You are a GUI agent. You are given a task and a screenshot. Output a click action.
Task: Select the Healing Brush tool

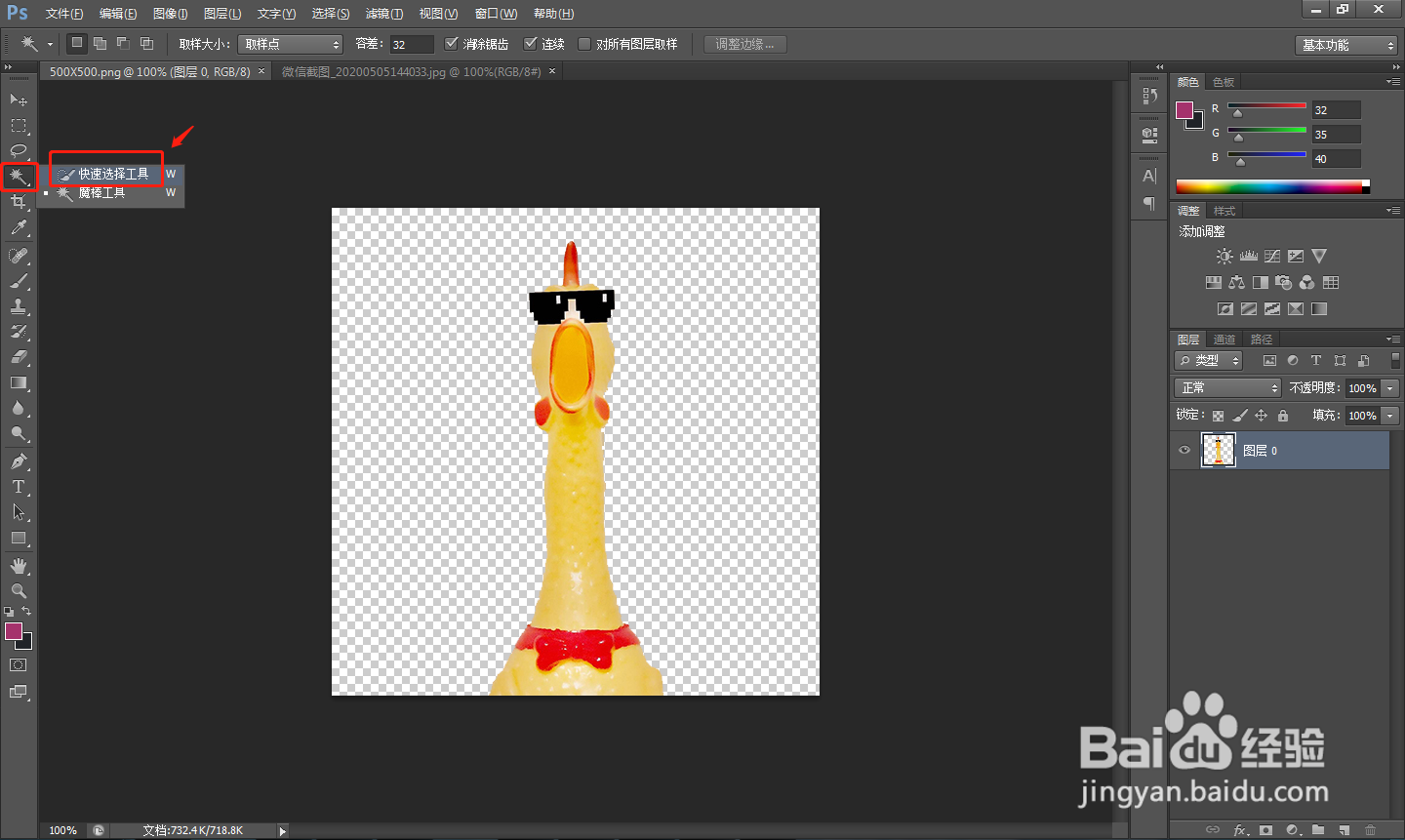pos(18,256)
